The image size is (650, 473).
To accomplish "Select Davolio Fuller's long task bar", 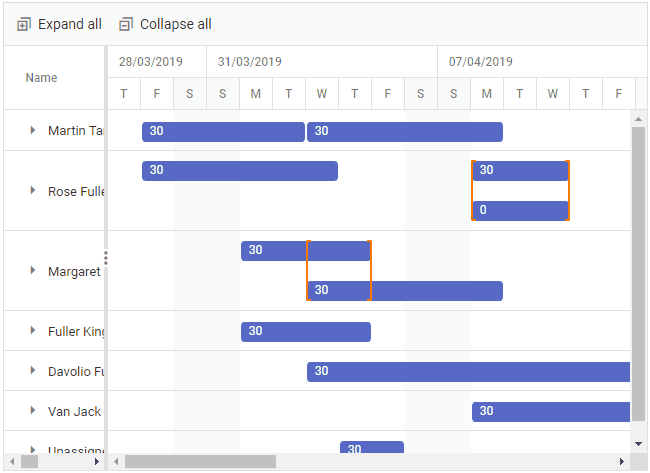I will pyautogui.click(x=468, y=371).
